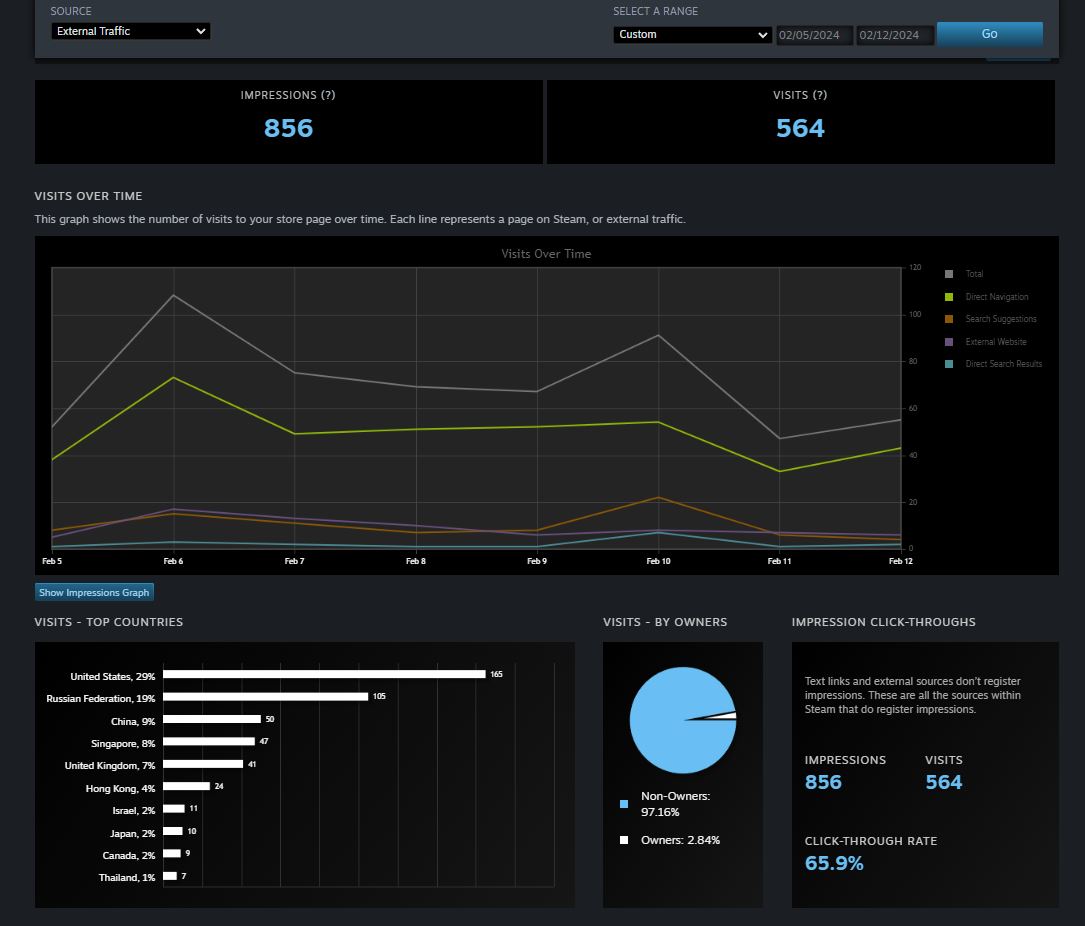The height and width of the screenshot is (926, 1085).
Task: Click the Russian Federation bar showing 105
Action: coord(265,696)
